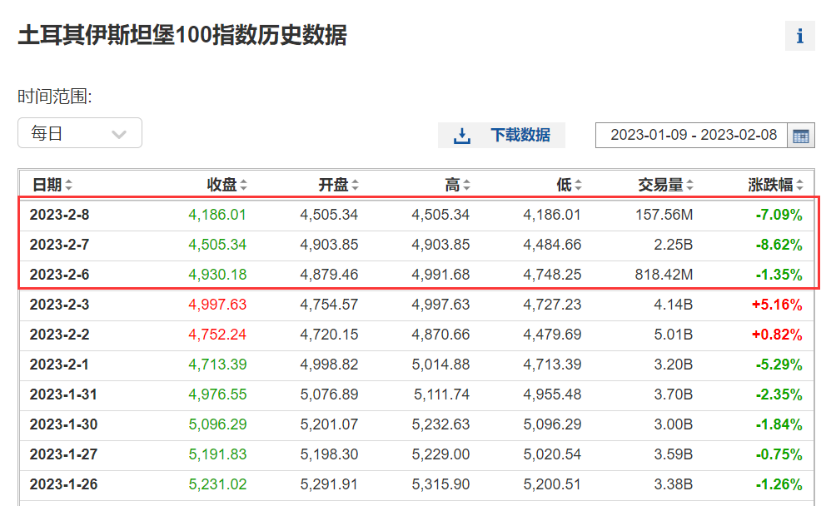This screenshot has height=506, width=831.
Task: Click opening price 4,998.82
Action: tap(329, 365)
